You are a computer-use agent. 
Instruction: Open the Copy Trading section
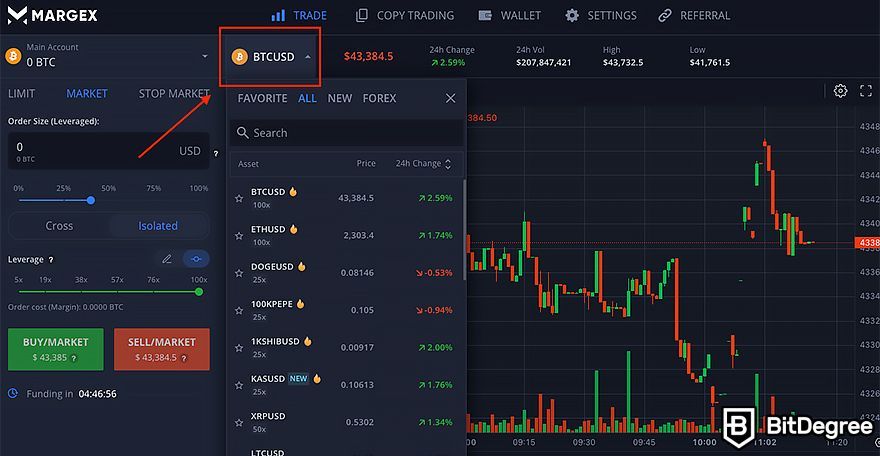405,15
